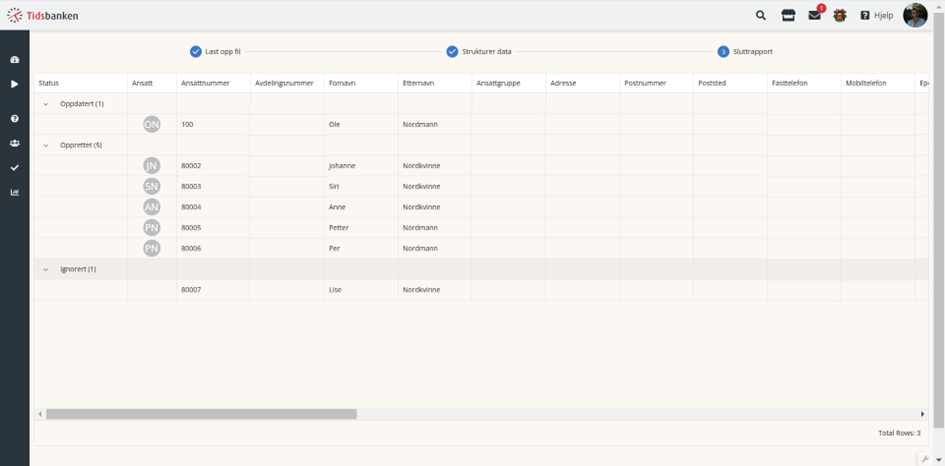Select employee number 80007 cell
This screenshot has width=945, height=466.
click(x=213, y=290)
